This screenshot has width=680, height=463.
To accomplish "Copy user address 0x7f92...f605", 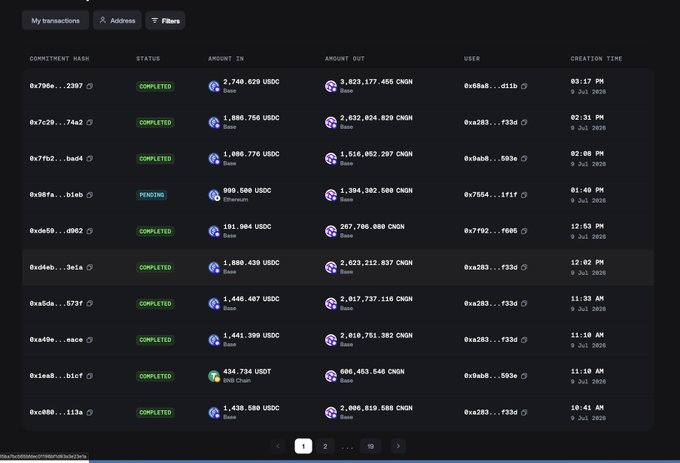I will point(524,231).
